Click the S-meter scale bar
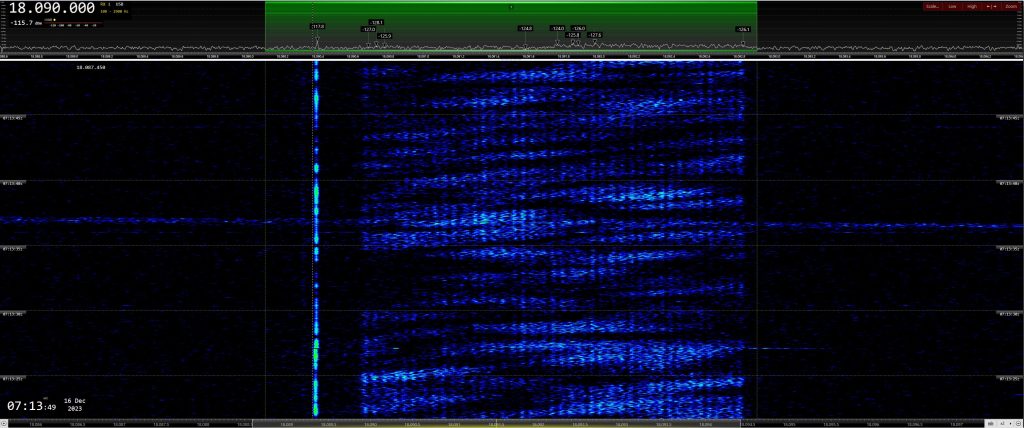 point(72,24)
